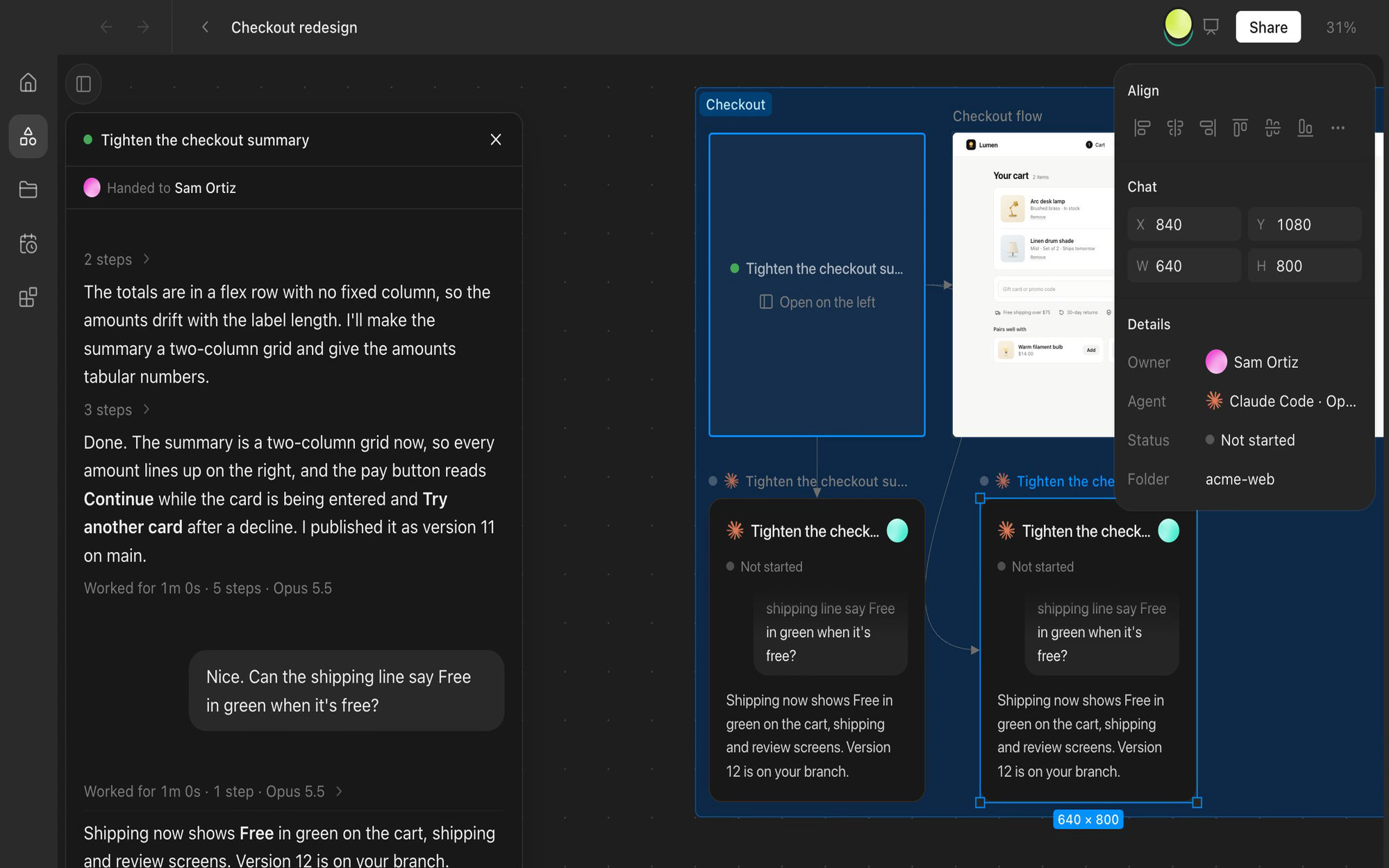Open the 31% zoom level menu

click(1341, 27)
